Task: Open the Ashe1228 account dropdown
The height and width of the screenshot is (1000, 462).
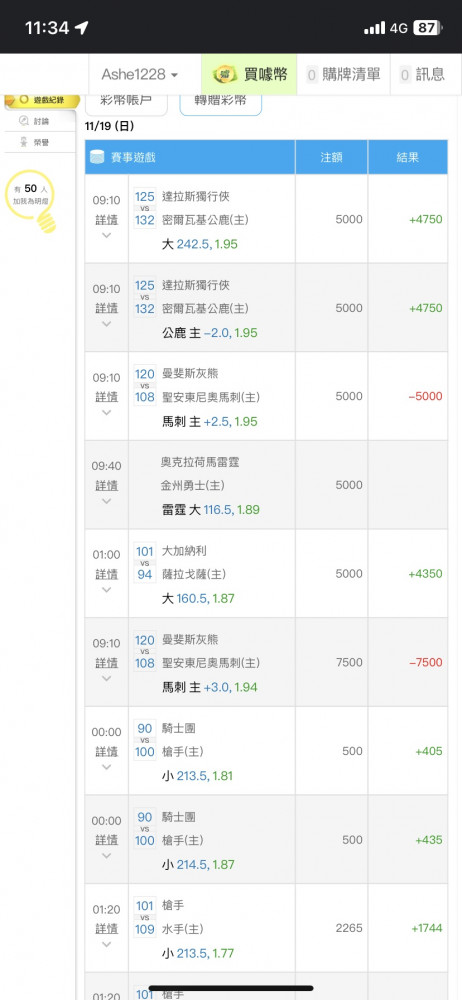Action: click(x=140, y=75)
